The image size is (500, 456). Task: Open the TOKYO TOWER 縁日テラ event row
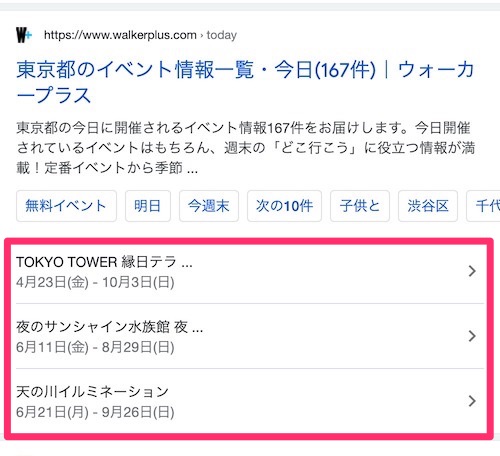(x=250, y=272)
